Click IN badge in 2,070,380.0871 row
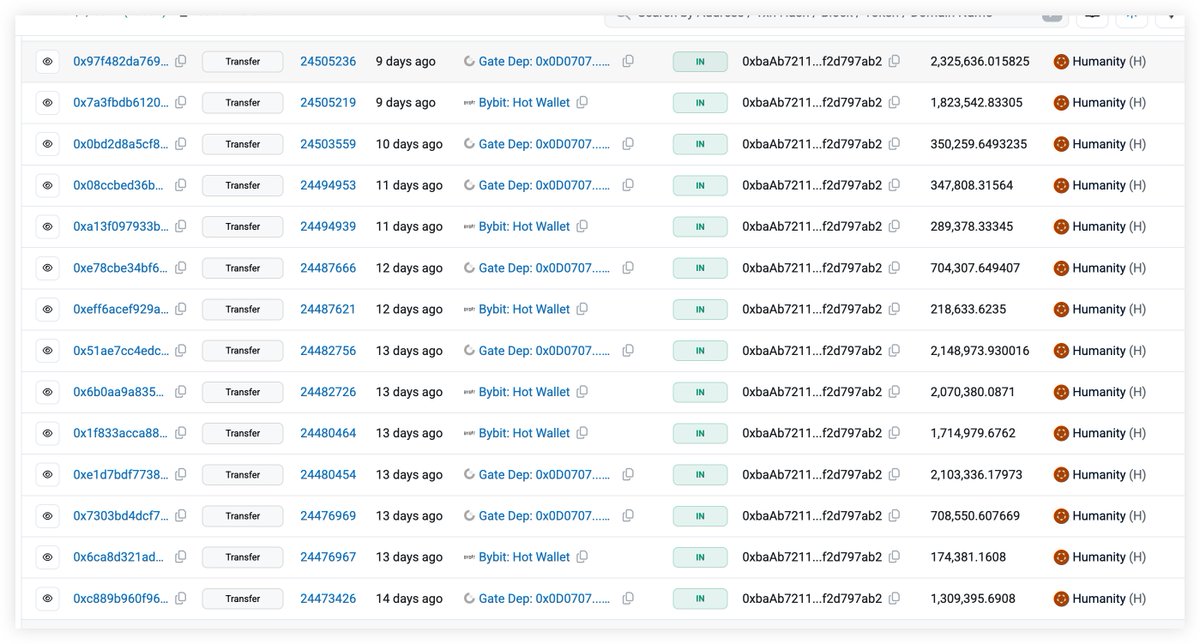 coord(700,392)
